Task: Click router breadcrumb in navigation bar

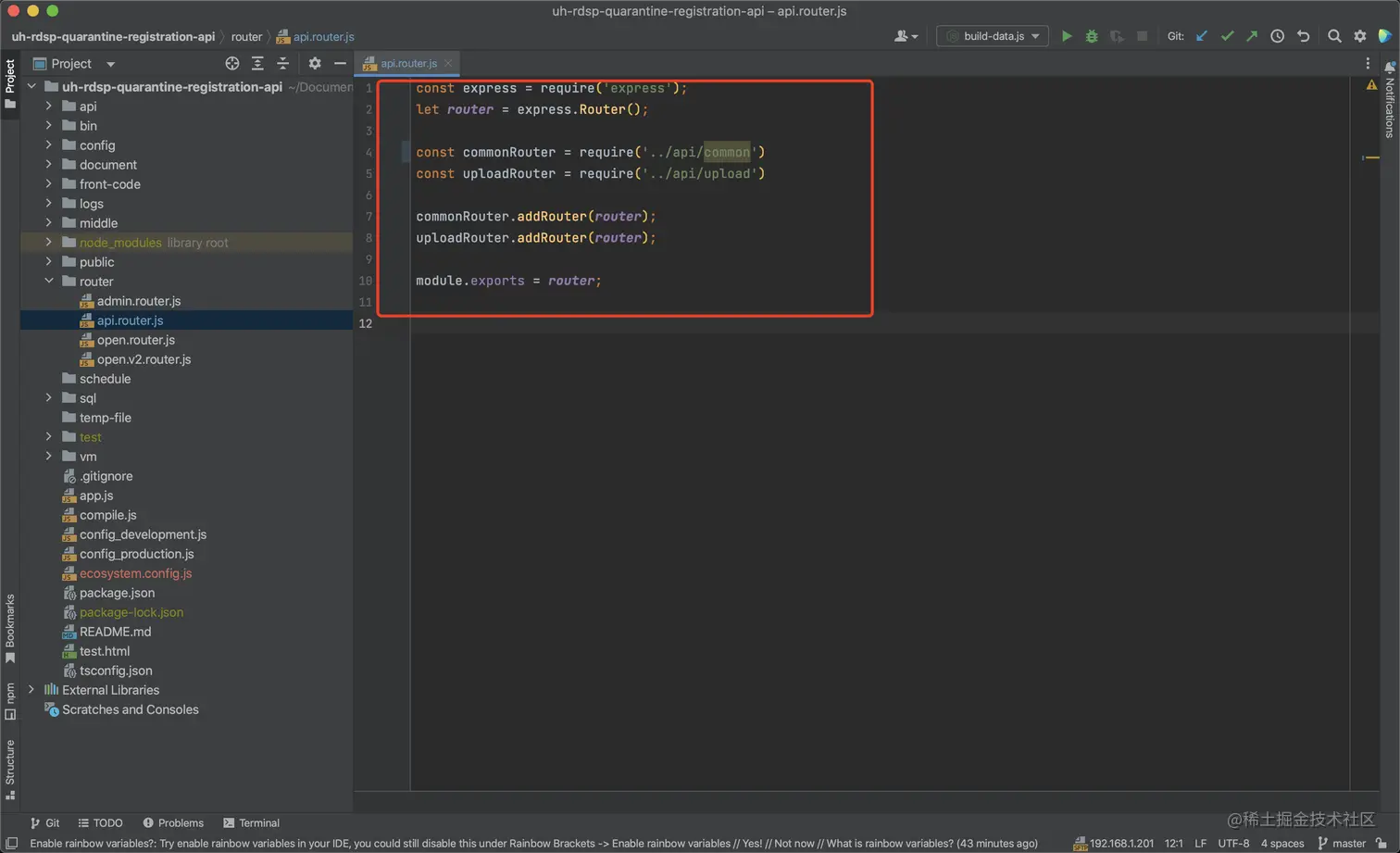Action: [x=246, y=36]
